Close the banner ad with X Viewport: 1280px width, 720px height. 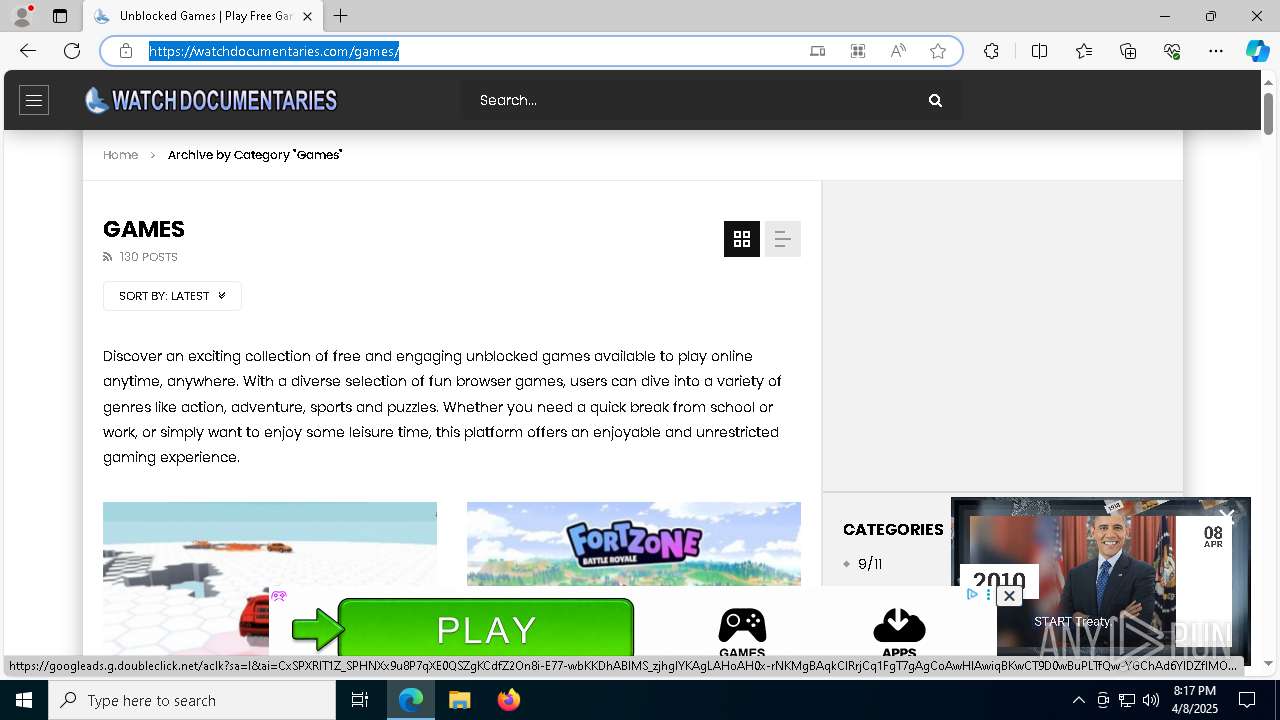[x=1009, y=596]
